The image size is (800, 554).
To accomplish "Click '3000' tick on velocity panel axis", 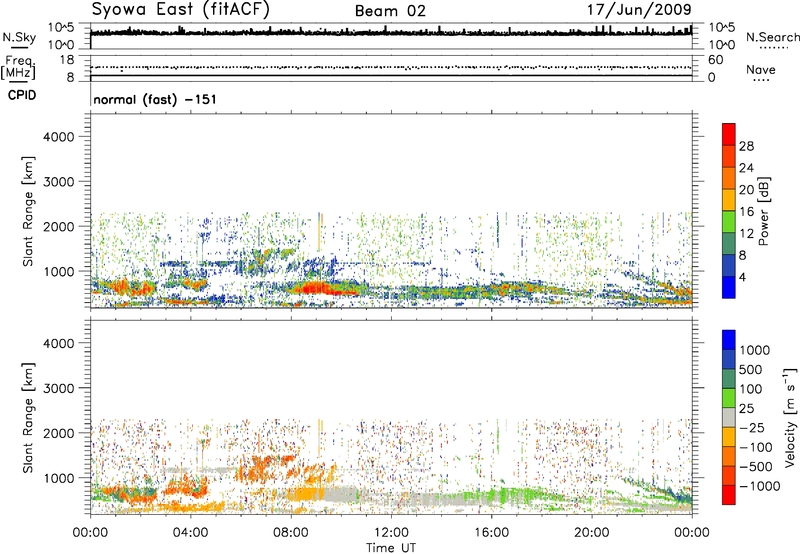I will point(59,388).
